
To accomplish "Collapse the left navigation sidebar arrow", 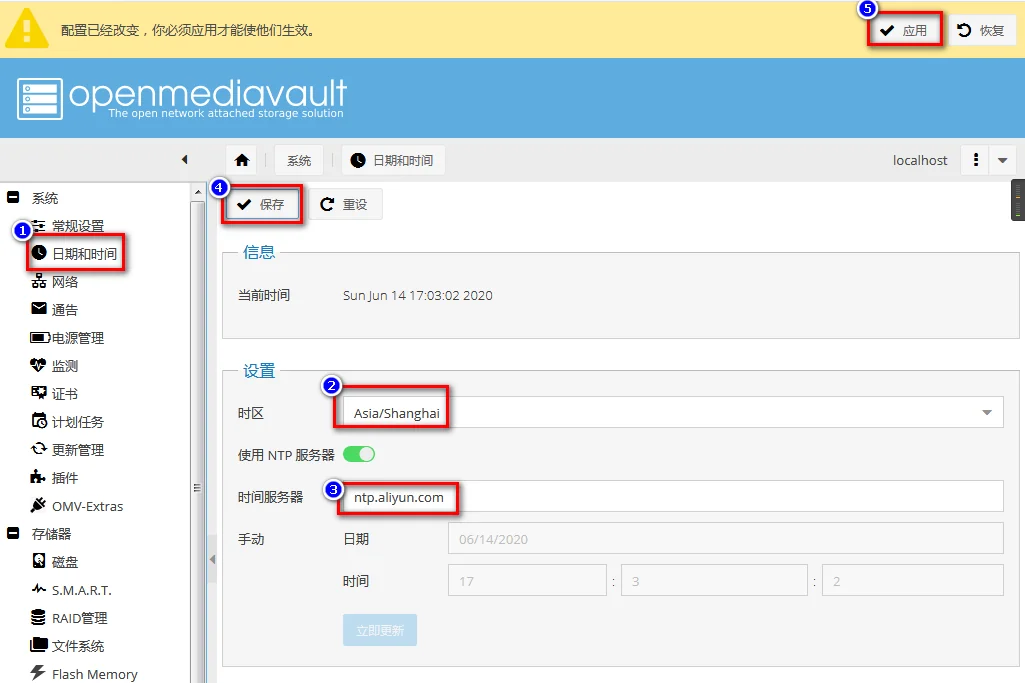I will [x=184, y=159].
